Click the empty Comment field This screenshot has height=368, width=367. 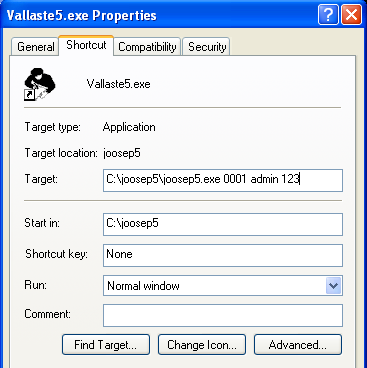(x=223, y=315)
